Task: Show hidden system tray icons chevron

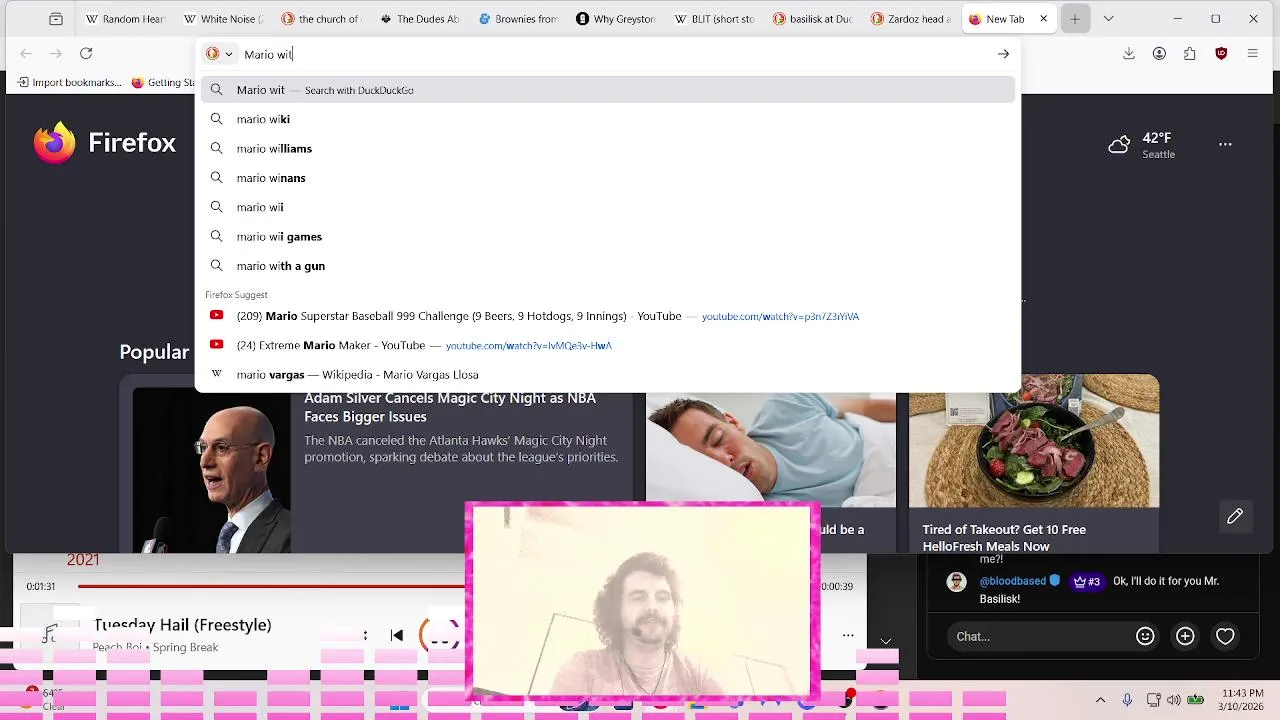Action: [1100, 700]
